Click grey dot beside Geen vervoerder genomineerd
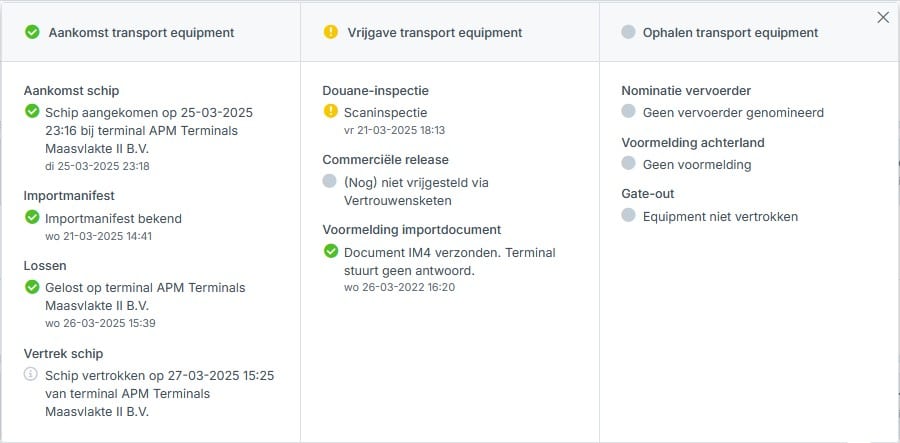This screenshot has height=443, width=900. (x=628, y=112)
